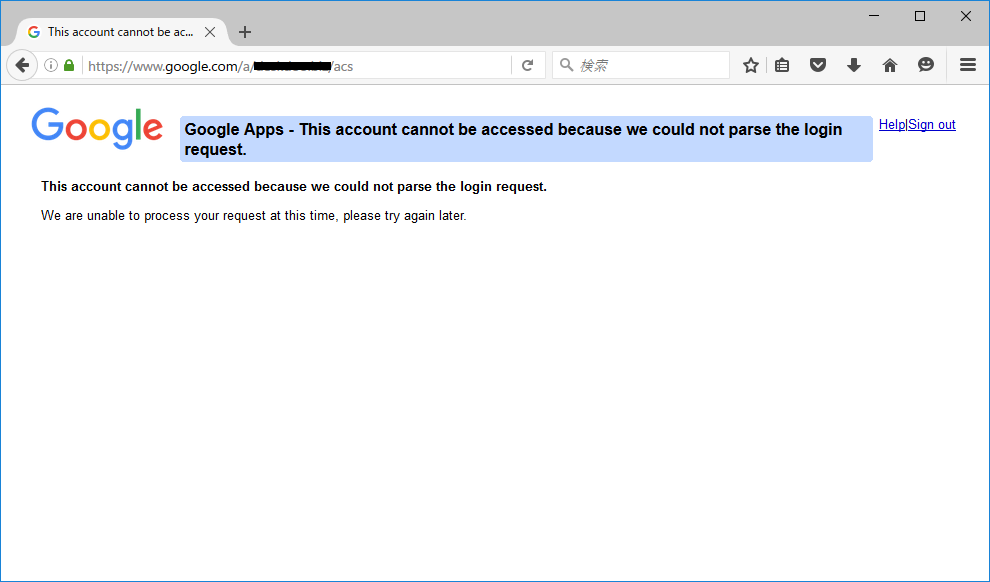990x582 pixels.
Task: Click the Sign out link
Action: coord(932,124)
